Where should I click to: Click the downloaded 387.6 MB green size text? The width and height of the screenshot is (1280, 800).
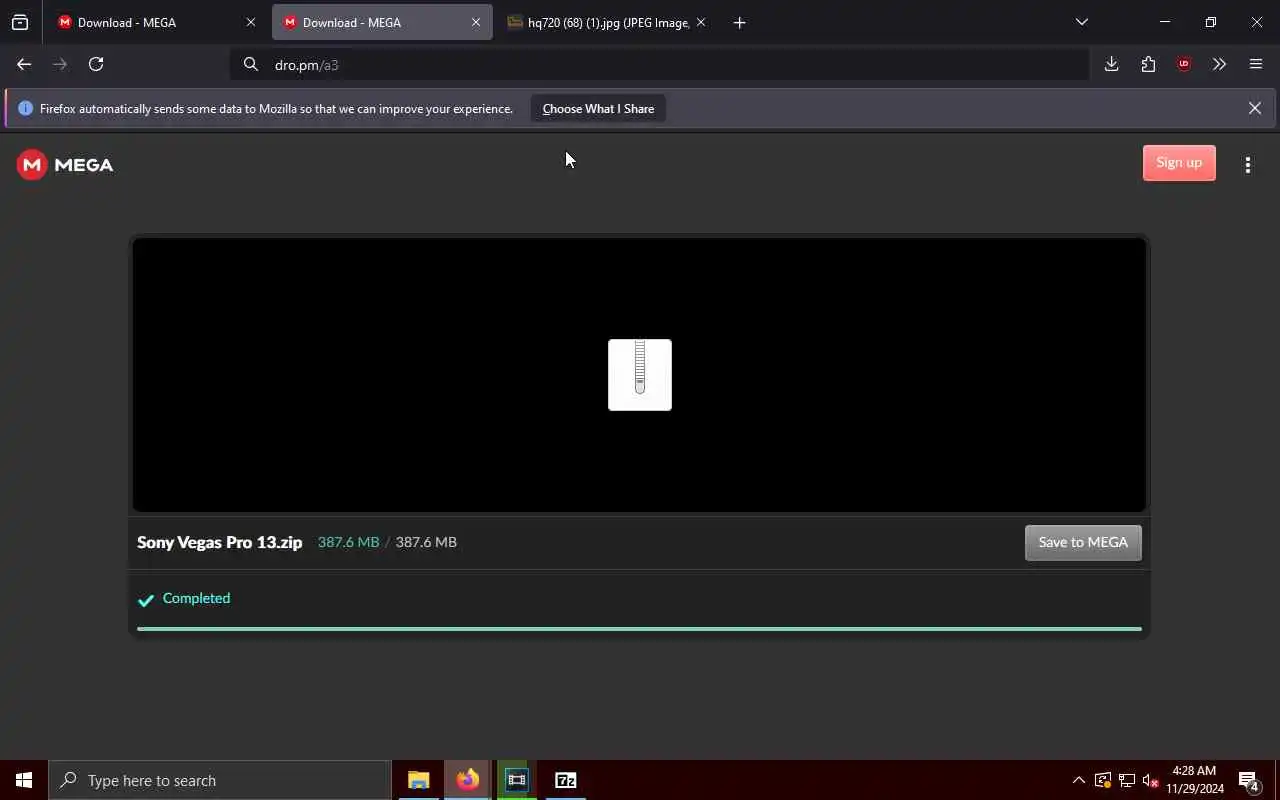pyautogui.click(x=348, y=542)
